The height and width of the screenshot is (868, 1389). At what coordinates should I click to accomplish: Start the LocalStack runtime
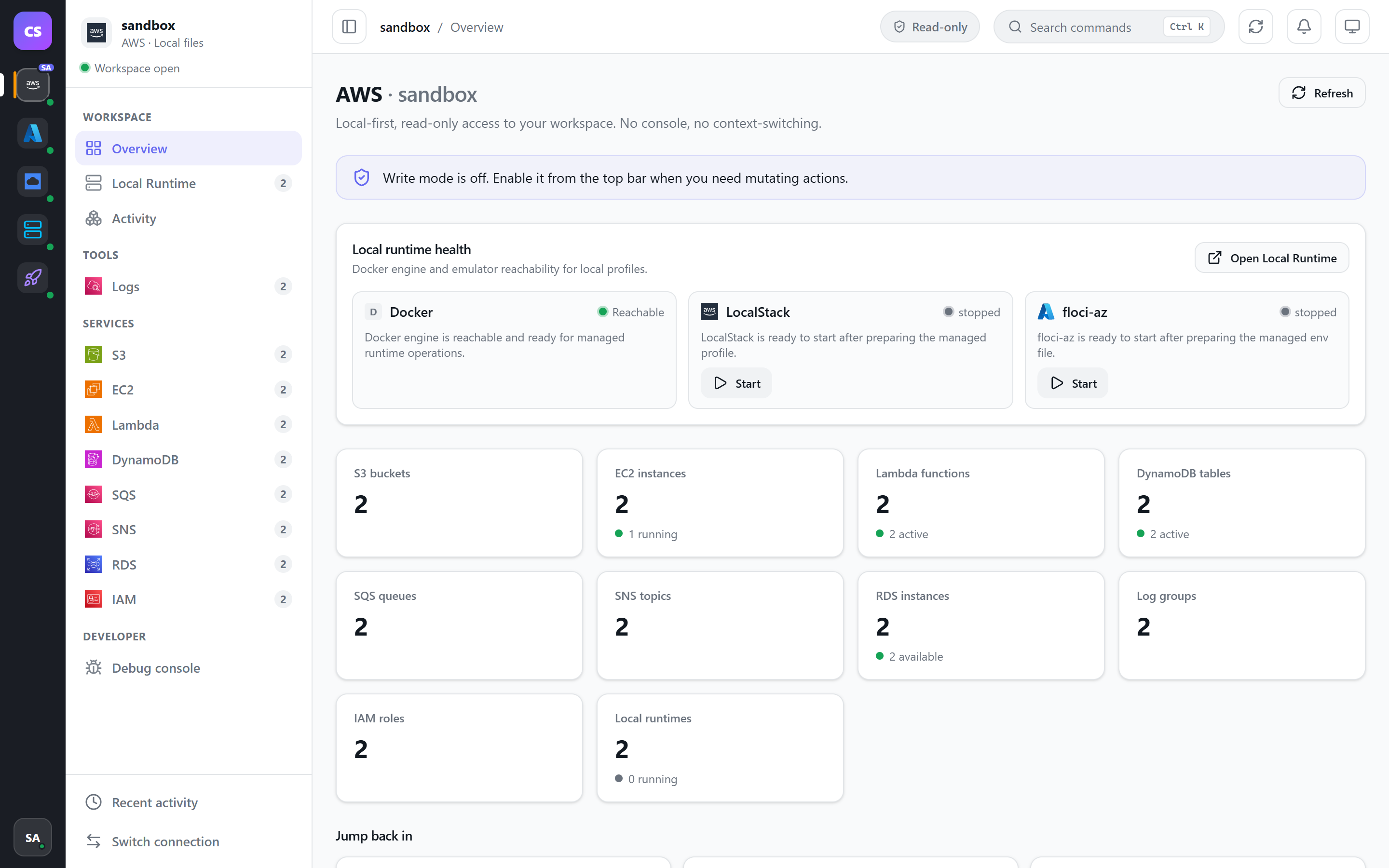[x=736, y=383]
